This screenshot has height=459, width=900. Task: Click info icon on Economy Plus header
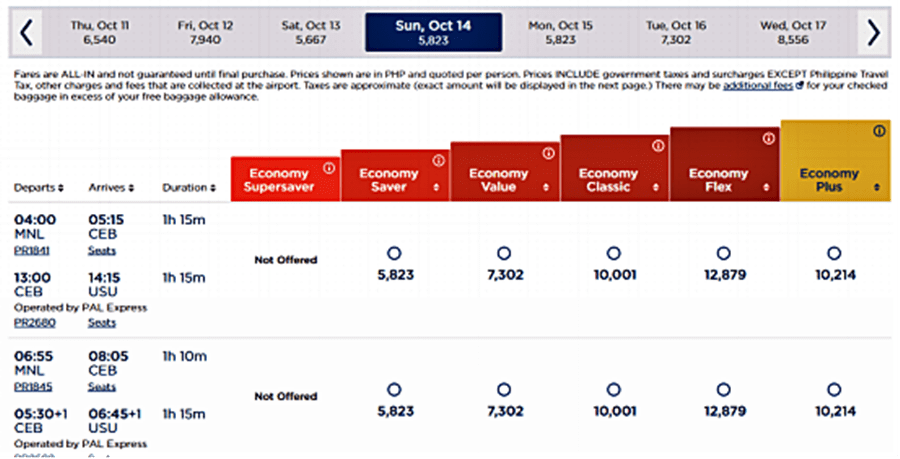click(x=879, y=131)
